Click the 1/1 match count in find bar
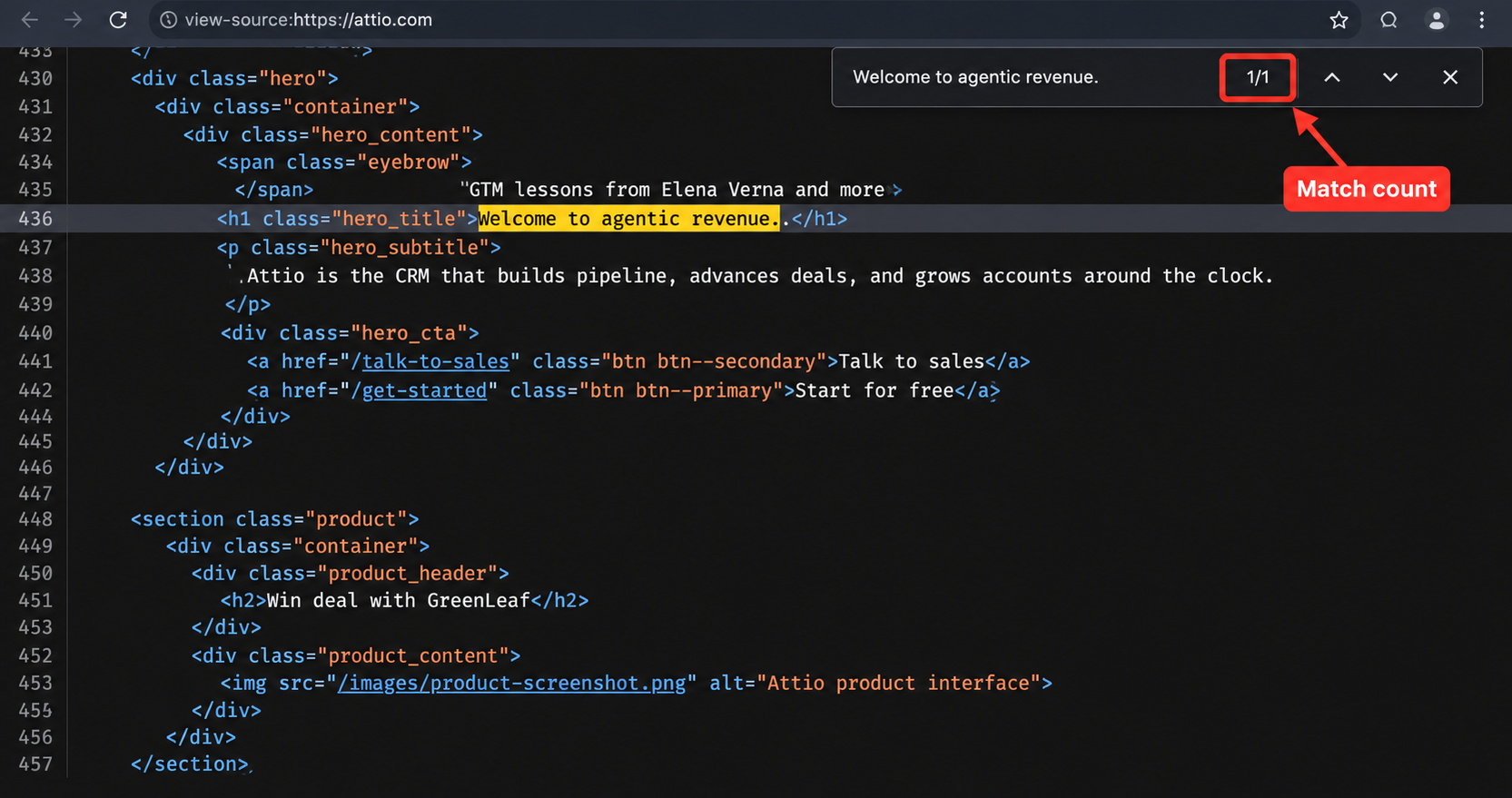The image size is (1512, 798). 1258,77
